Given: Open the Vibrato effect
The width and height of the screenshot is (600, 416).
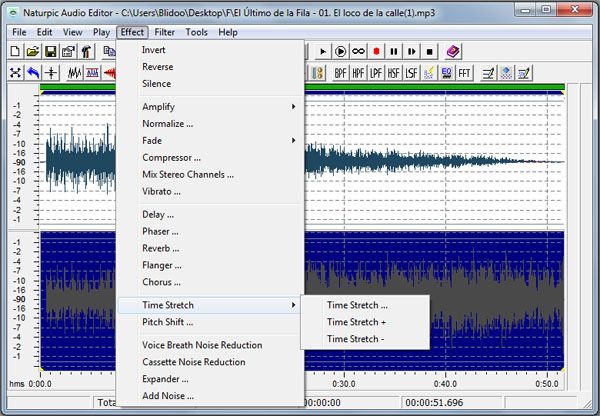Looking at the screenshot, I should coord(210,191).
